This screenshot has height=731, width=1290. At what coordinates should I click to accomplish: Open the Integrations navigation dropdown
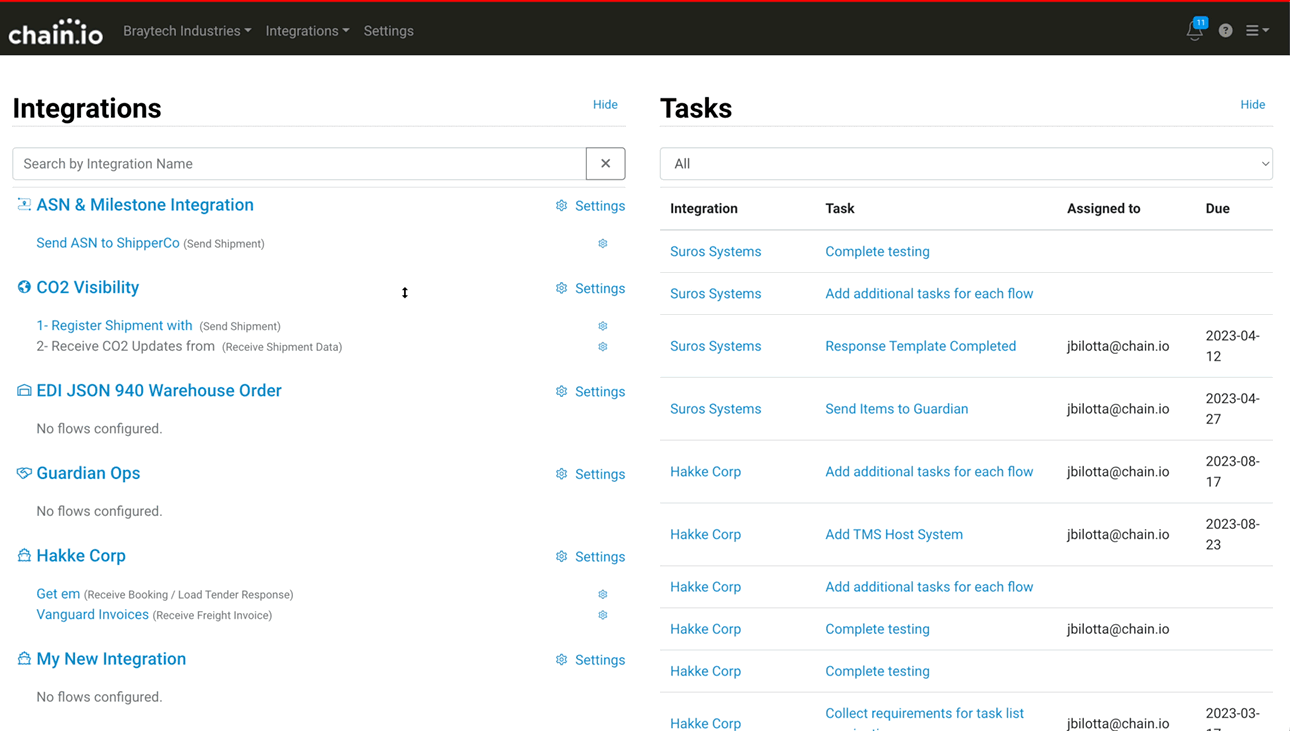(307, 31)
